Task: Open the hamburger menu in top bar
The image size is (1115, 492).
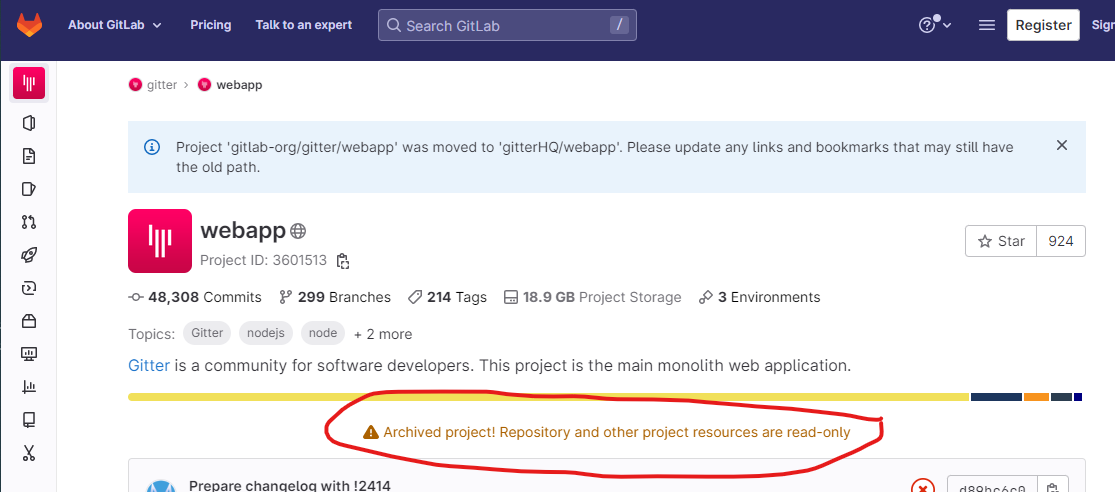Action: pyautogui.click(x=986, y=26)
